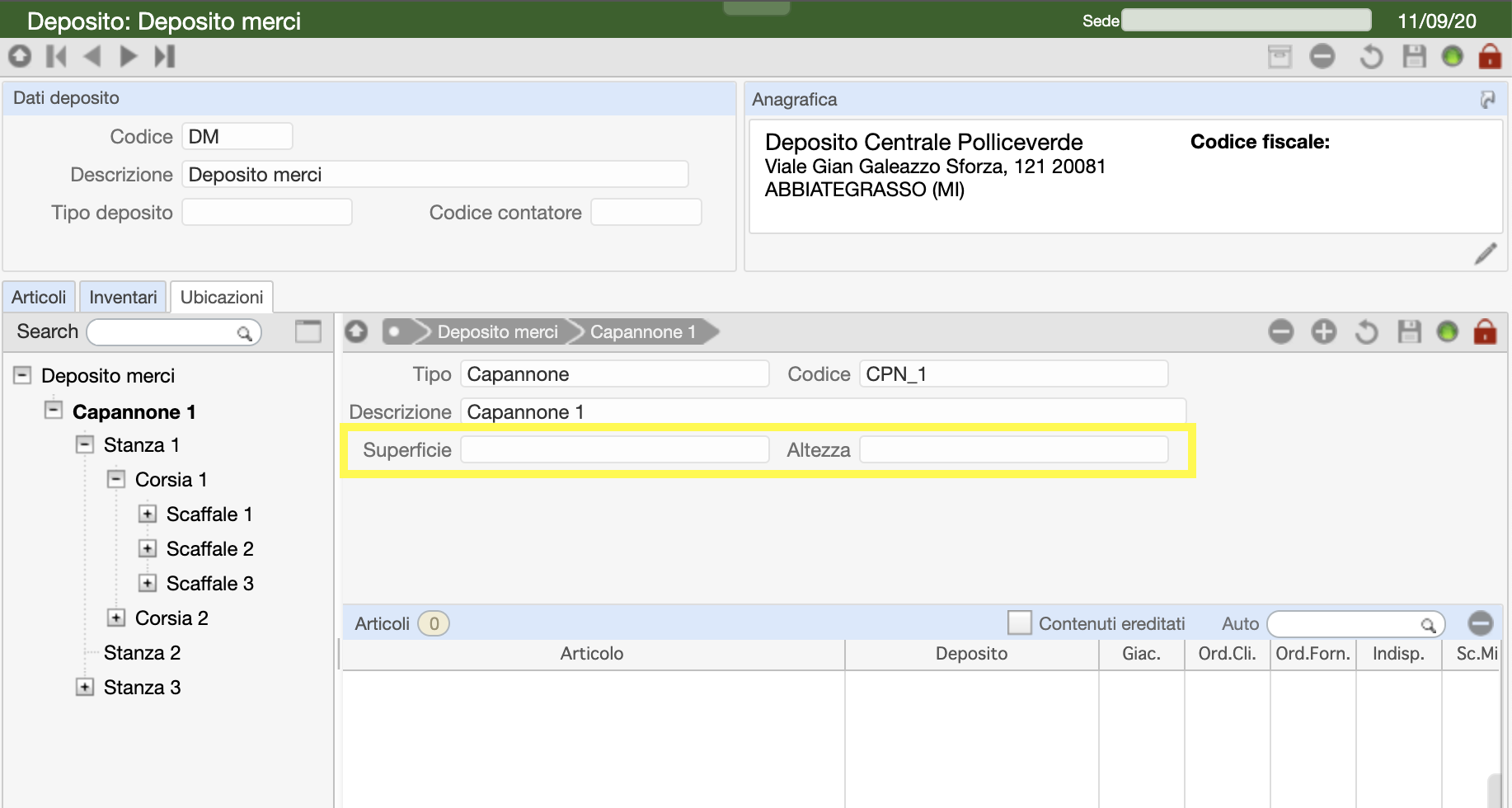Click the root dot breadcrumb icon
Image resolution: width=1512 pixels, height=808 pixels.
coord(395,331)
